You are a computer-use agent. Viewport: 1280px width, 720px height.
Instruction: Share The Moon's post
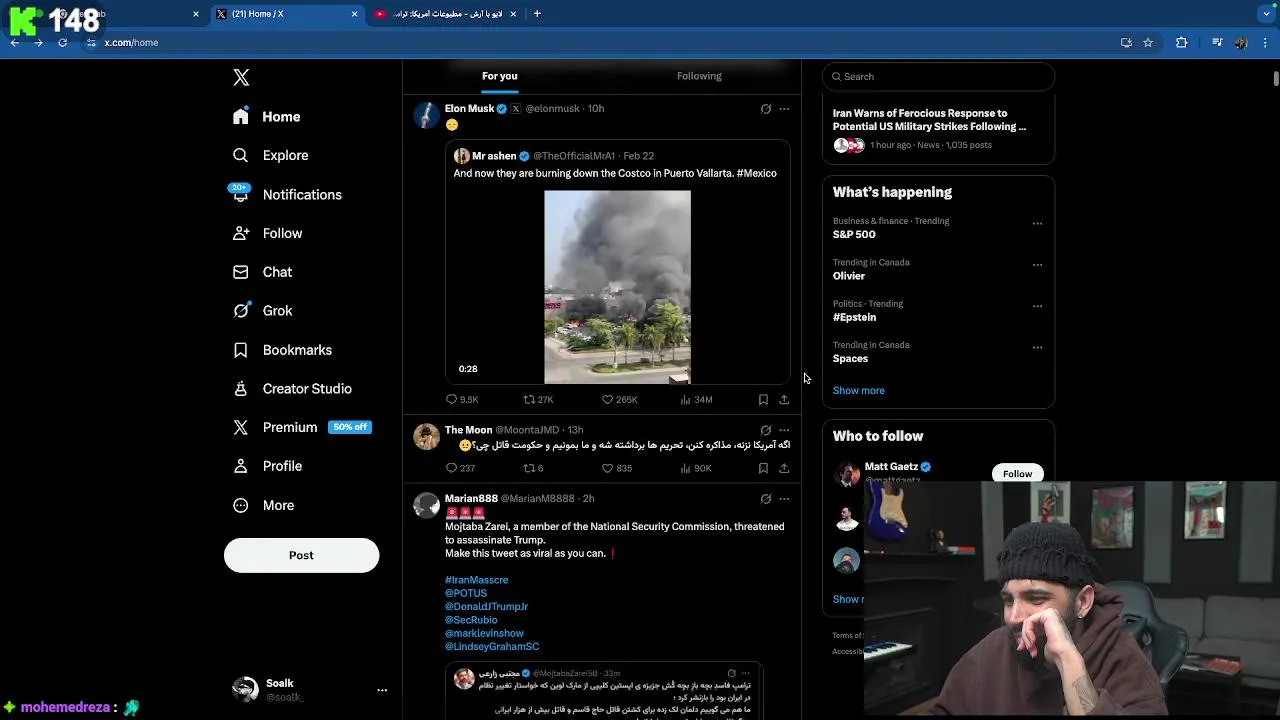pyautogui.click(x=784, y=468)
